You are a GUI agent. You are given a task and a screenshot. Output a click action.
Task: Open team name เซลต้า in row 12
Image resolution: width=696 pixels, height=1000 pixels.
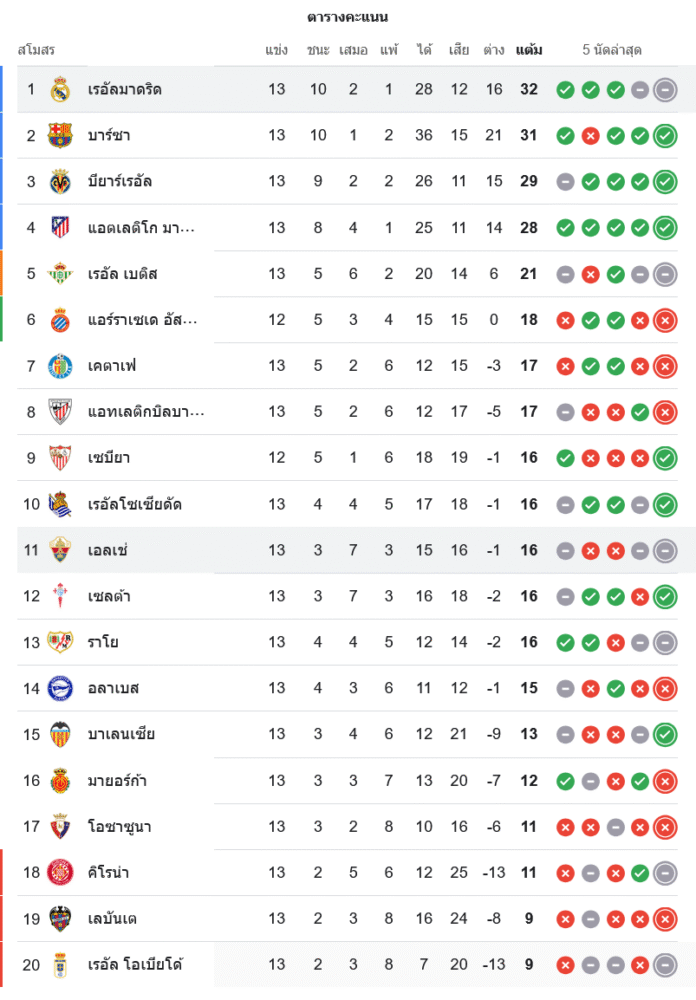tap(109, 596)
